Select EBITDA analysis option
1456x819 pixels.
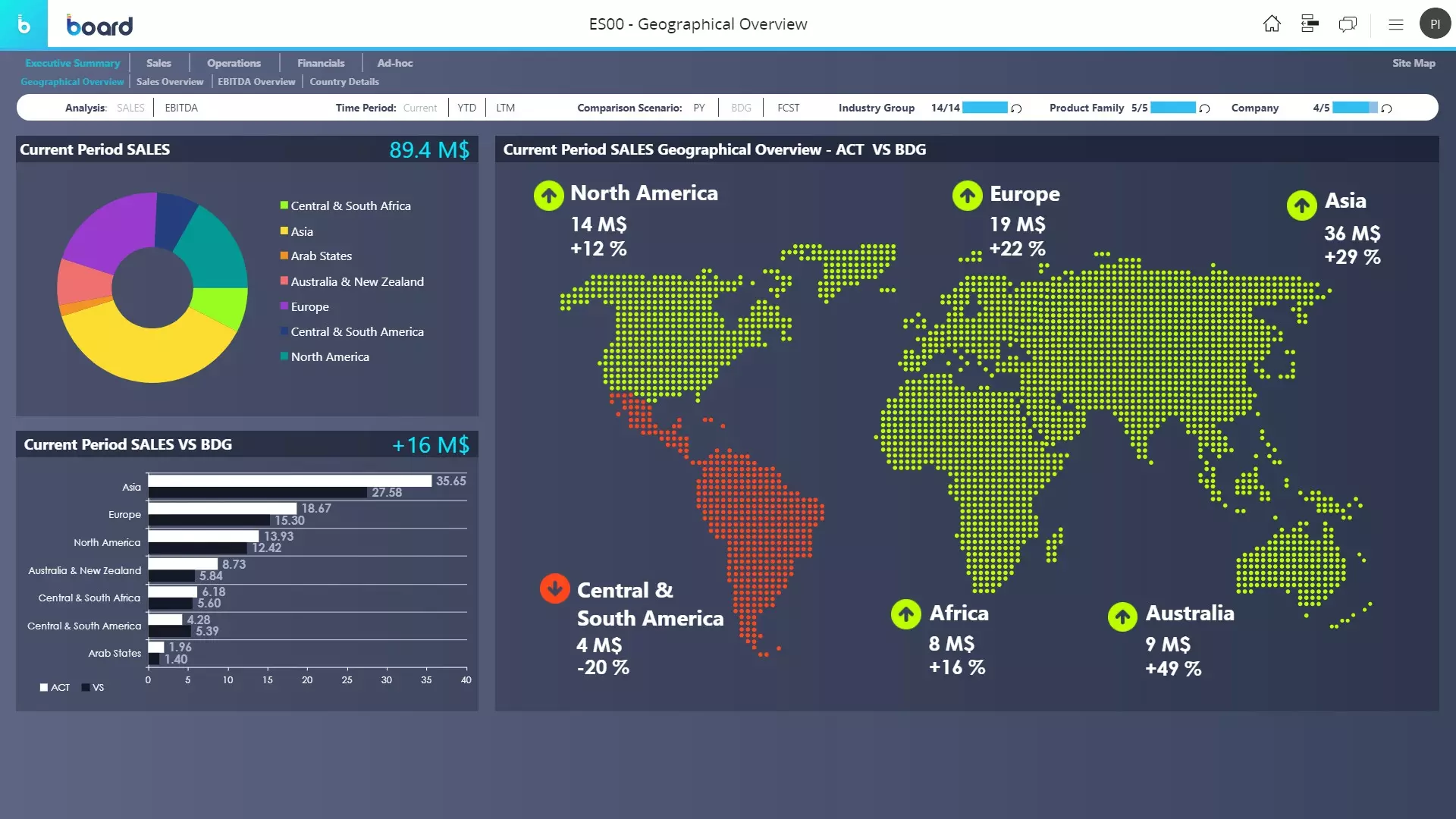(x=181, y=108)
